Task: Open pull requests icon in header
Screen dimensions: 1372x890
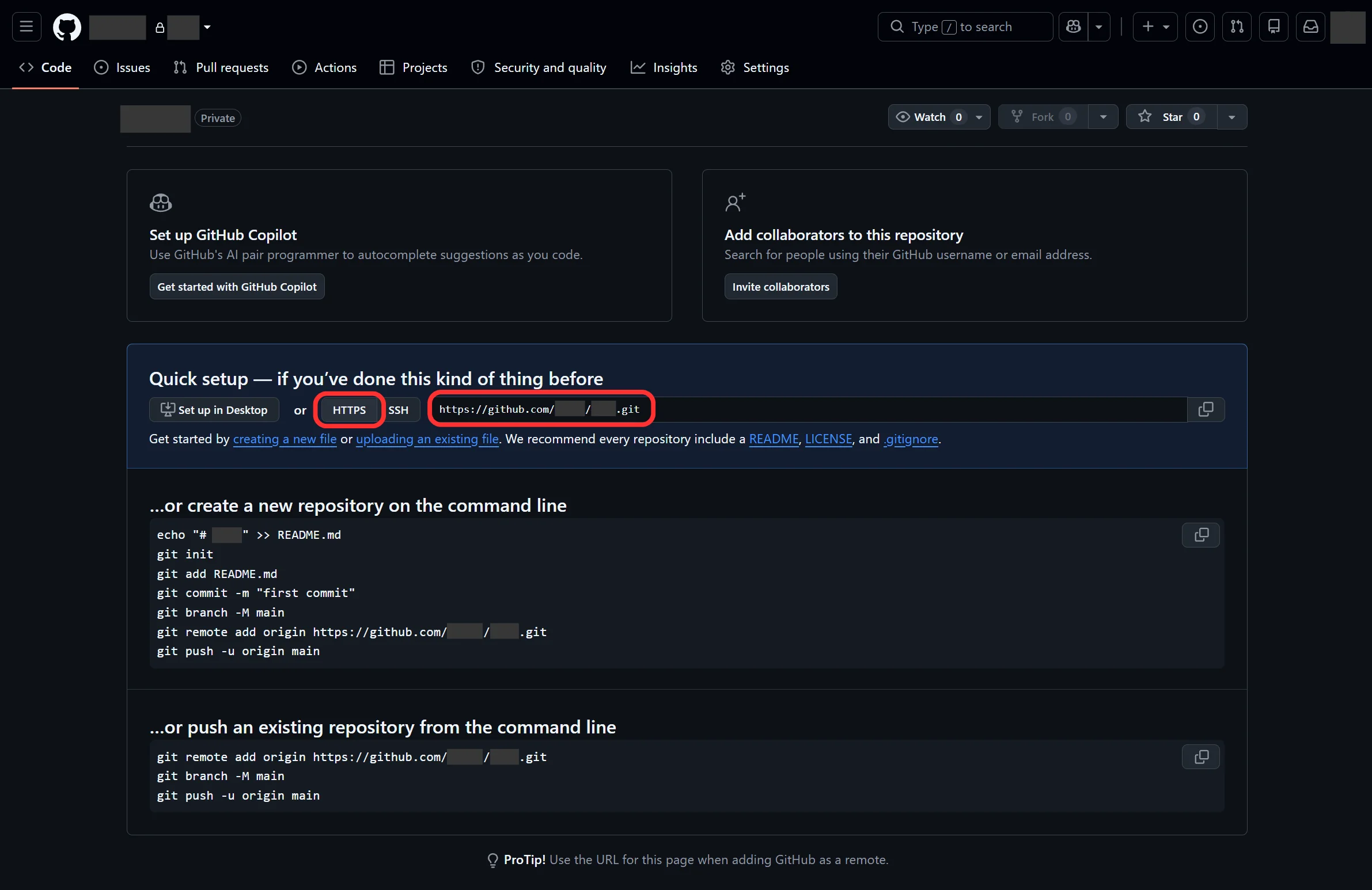Action: click(x=1237, y=26)
